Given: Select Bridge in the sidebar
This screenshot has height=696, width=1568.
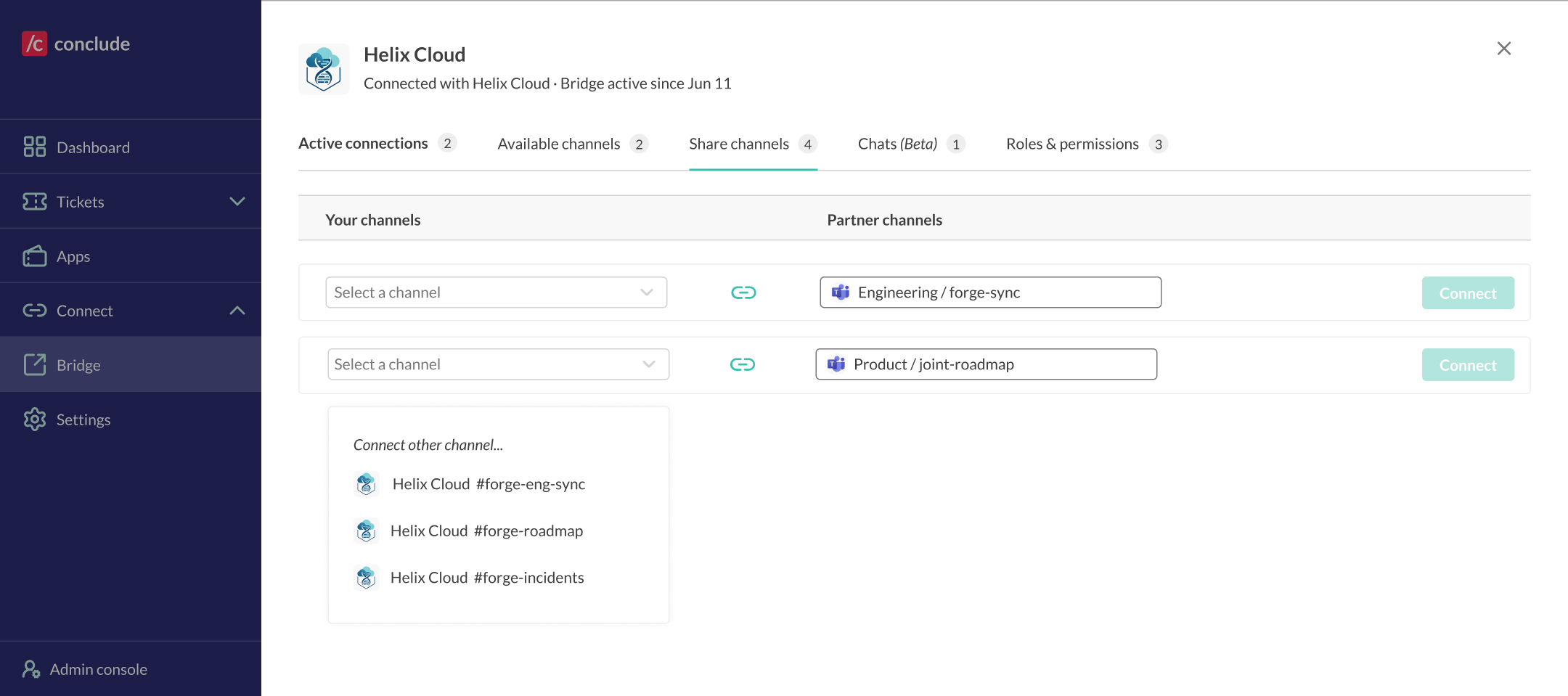Looking at the screenshot, I should (131, 364).
